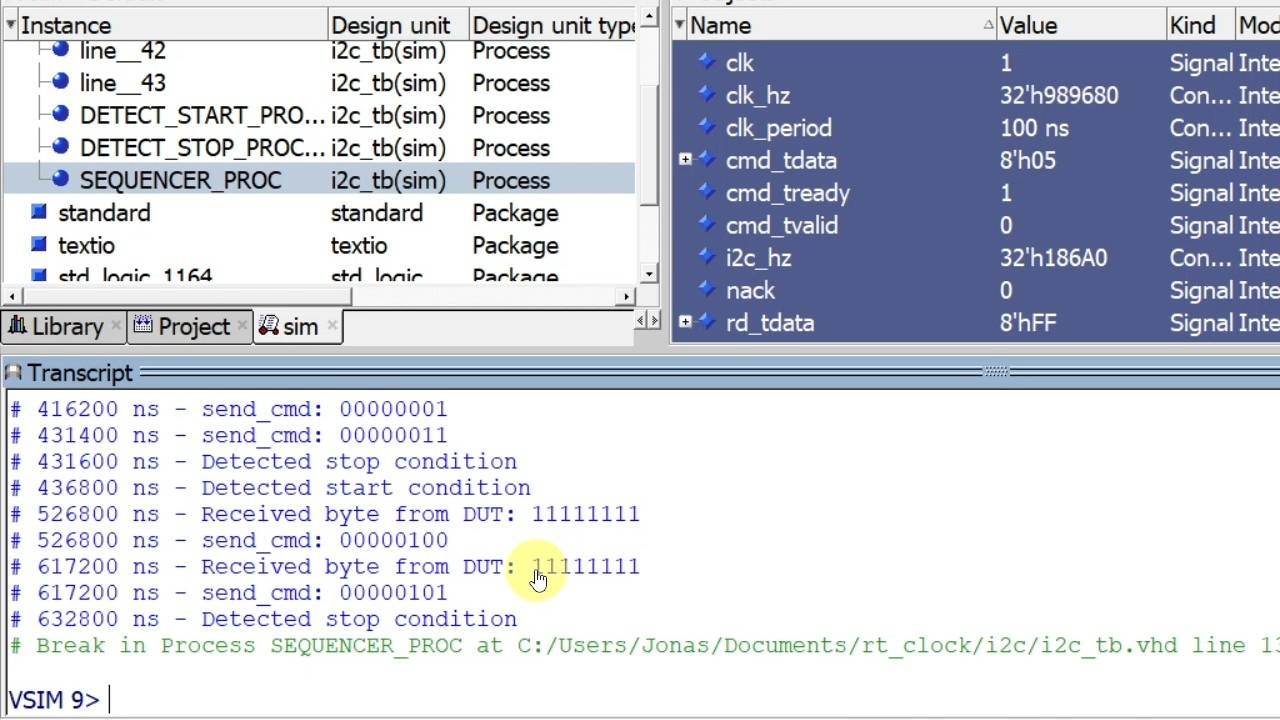1280x720 pixels.
Task: Click the instance list vertical scrollbar thumb
Action: click(649, 143)
